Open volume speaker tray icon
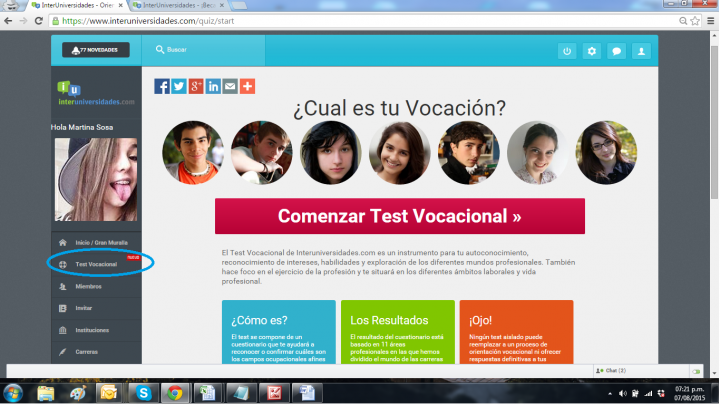Screen dimensions: 720x405 (623, 394)
